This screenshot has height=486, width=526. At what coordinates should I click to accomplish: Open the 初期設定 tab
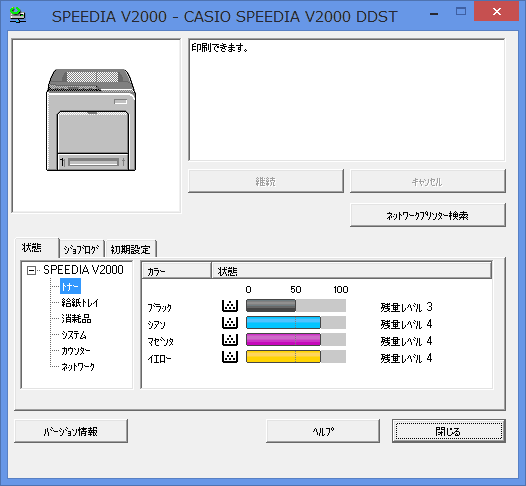click(130, 249)
